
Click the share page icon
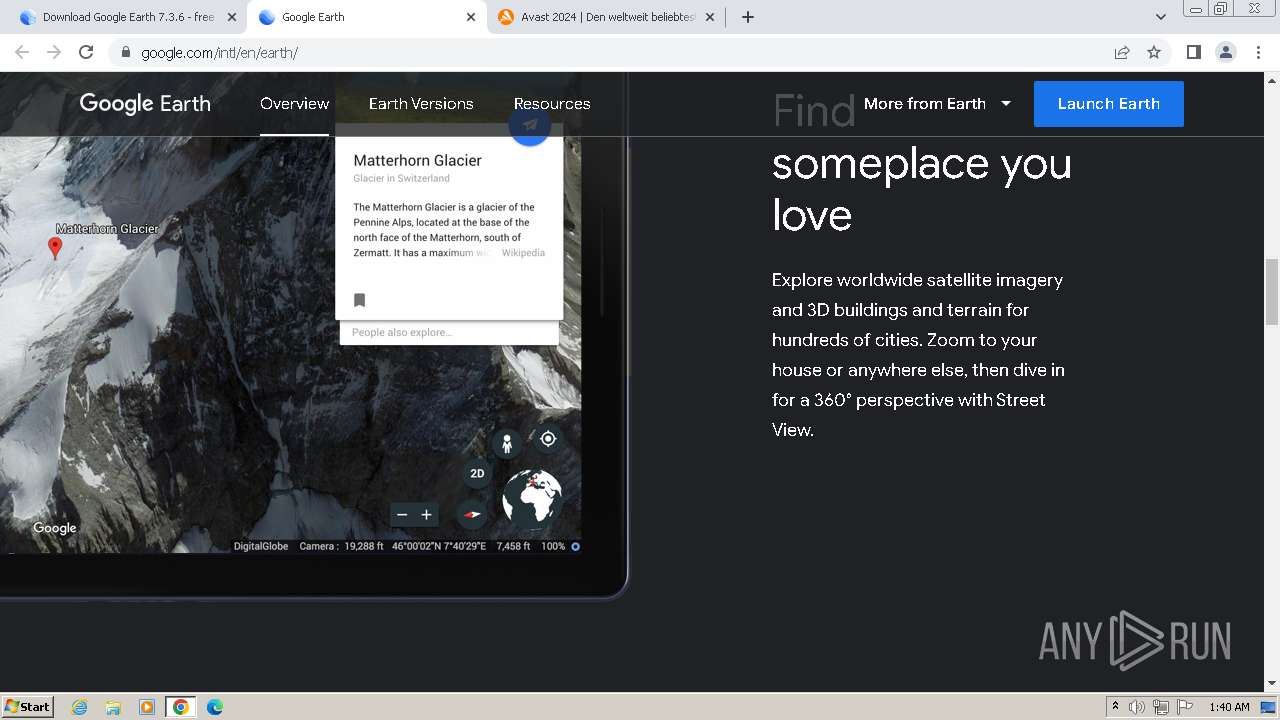[1122, 52]
